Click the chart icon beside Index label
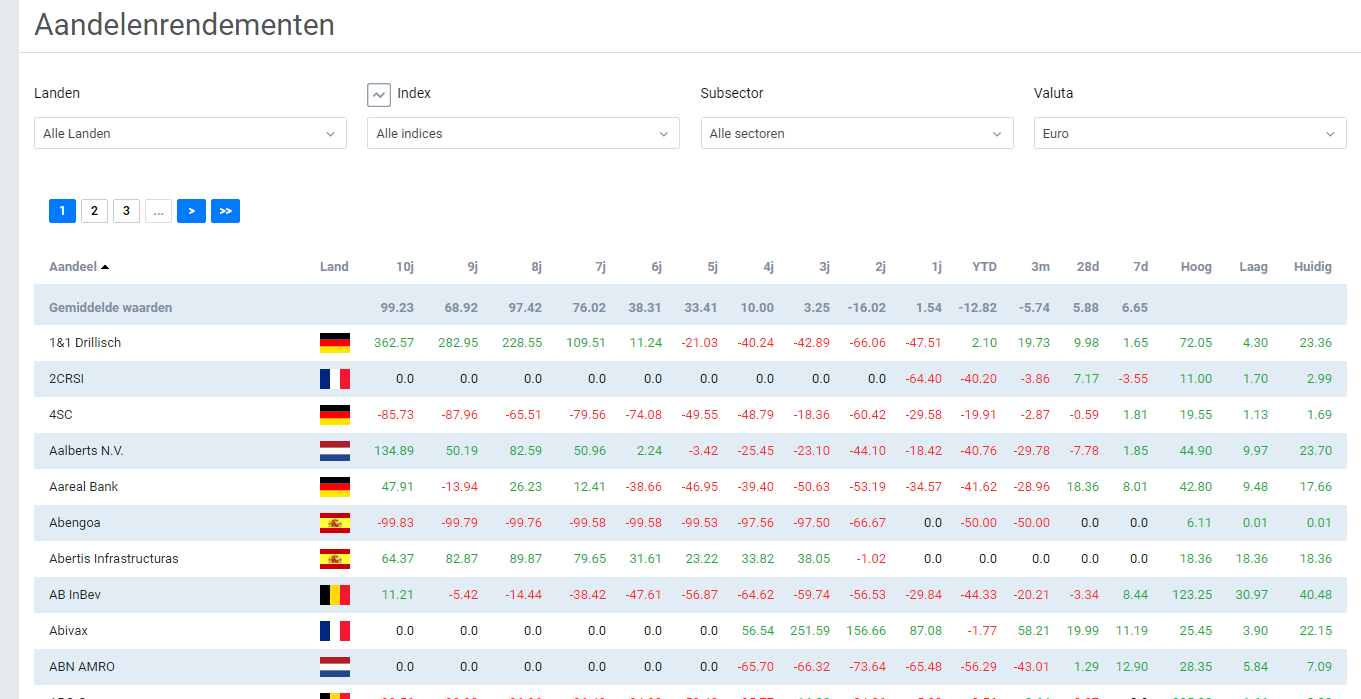Image resolution: width=1361 pixels, height=699 pixels. coord(378,95)
